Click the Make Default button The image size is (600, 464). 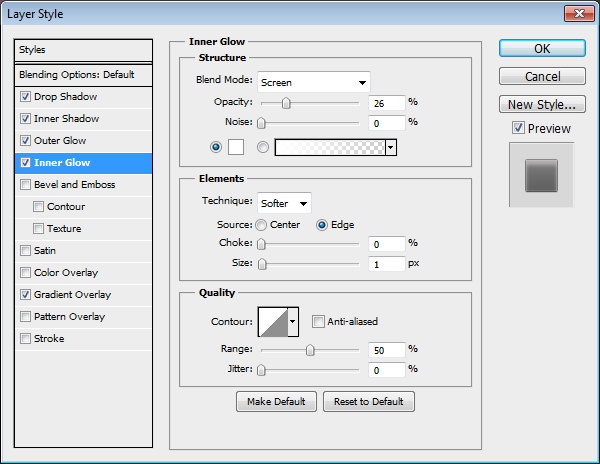click(x=276, y=401)
